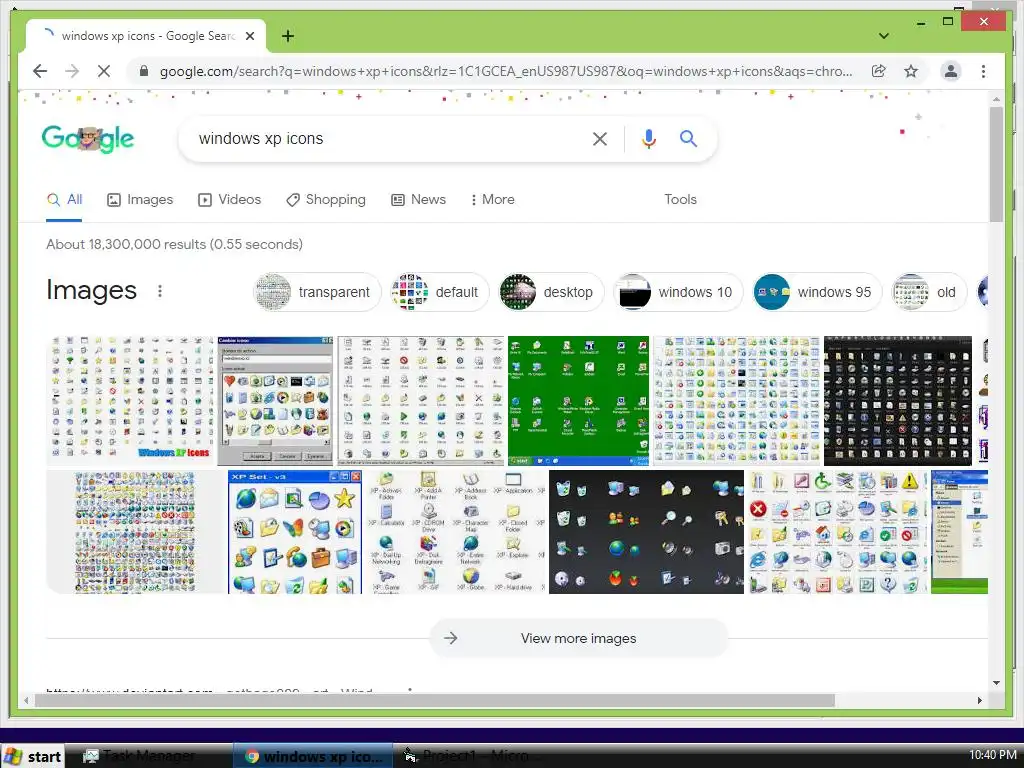Viewport: 1024px width, 768px height.
Task: Click View more images button
Action: coord(579,638)
